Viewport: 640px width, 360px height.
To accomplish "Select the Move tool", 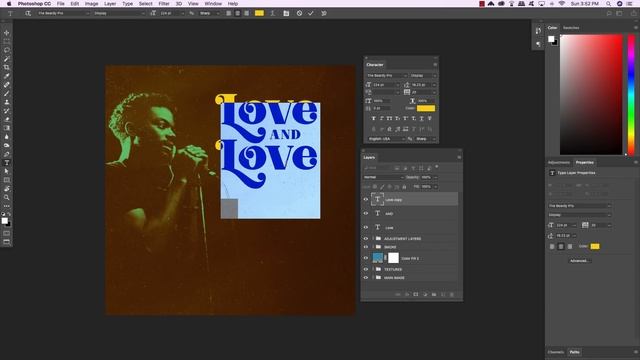I will 7,33.
